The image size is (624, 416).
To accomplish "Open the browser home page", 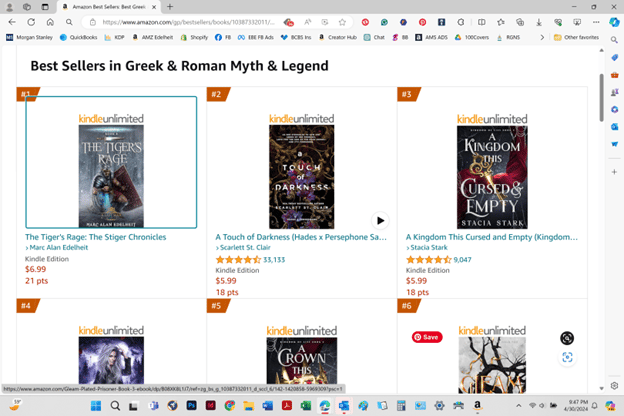I will point(50,22).
